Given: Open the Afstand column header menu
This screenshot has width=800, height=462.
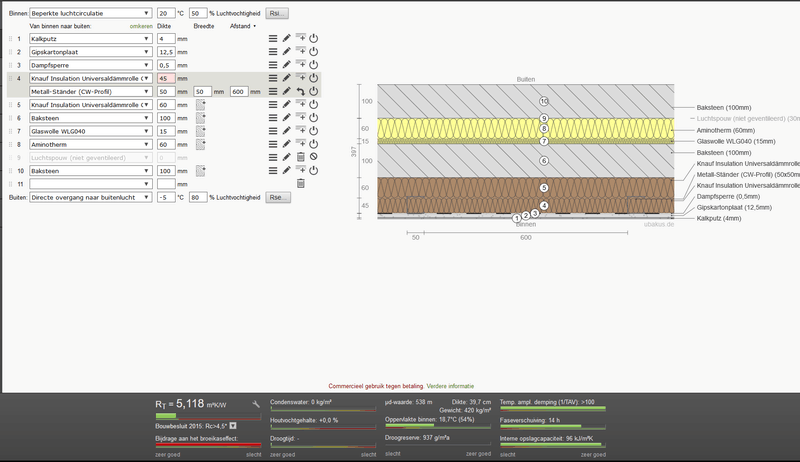Looking at the screenshot, I should 243,26.
